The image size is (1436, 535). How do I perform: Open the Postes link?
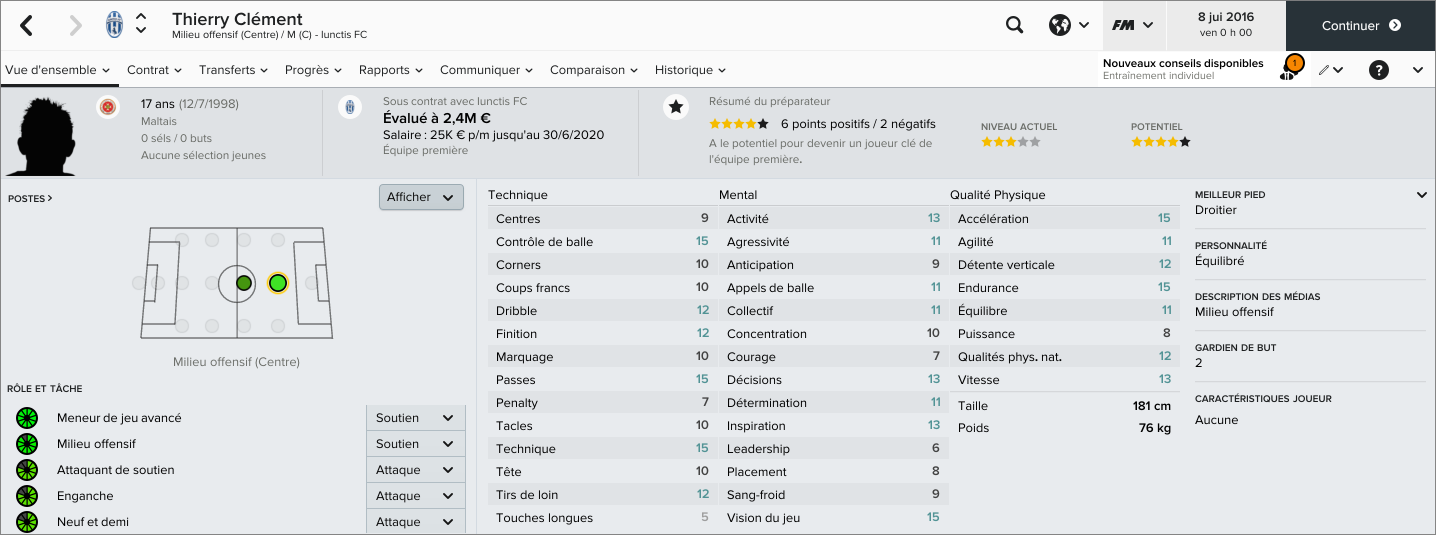click(x=30, y=199)
